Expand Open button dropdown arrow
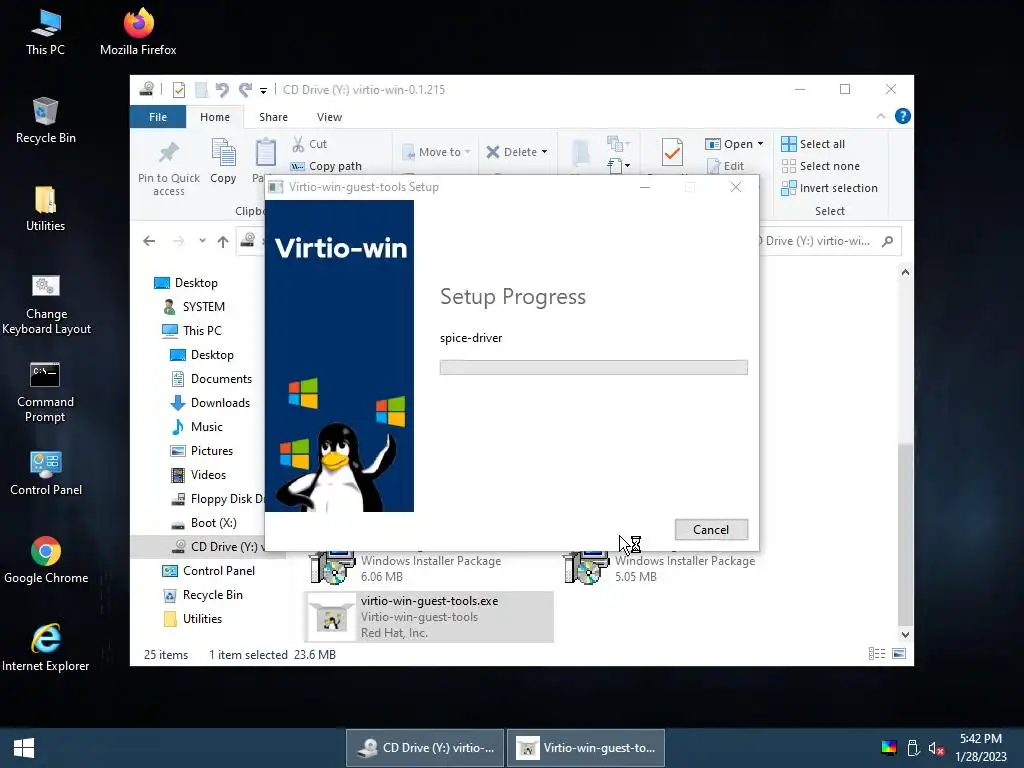 coord(760,144)
